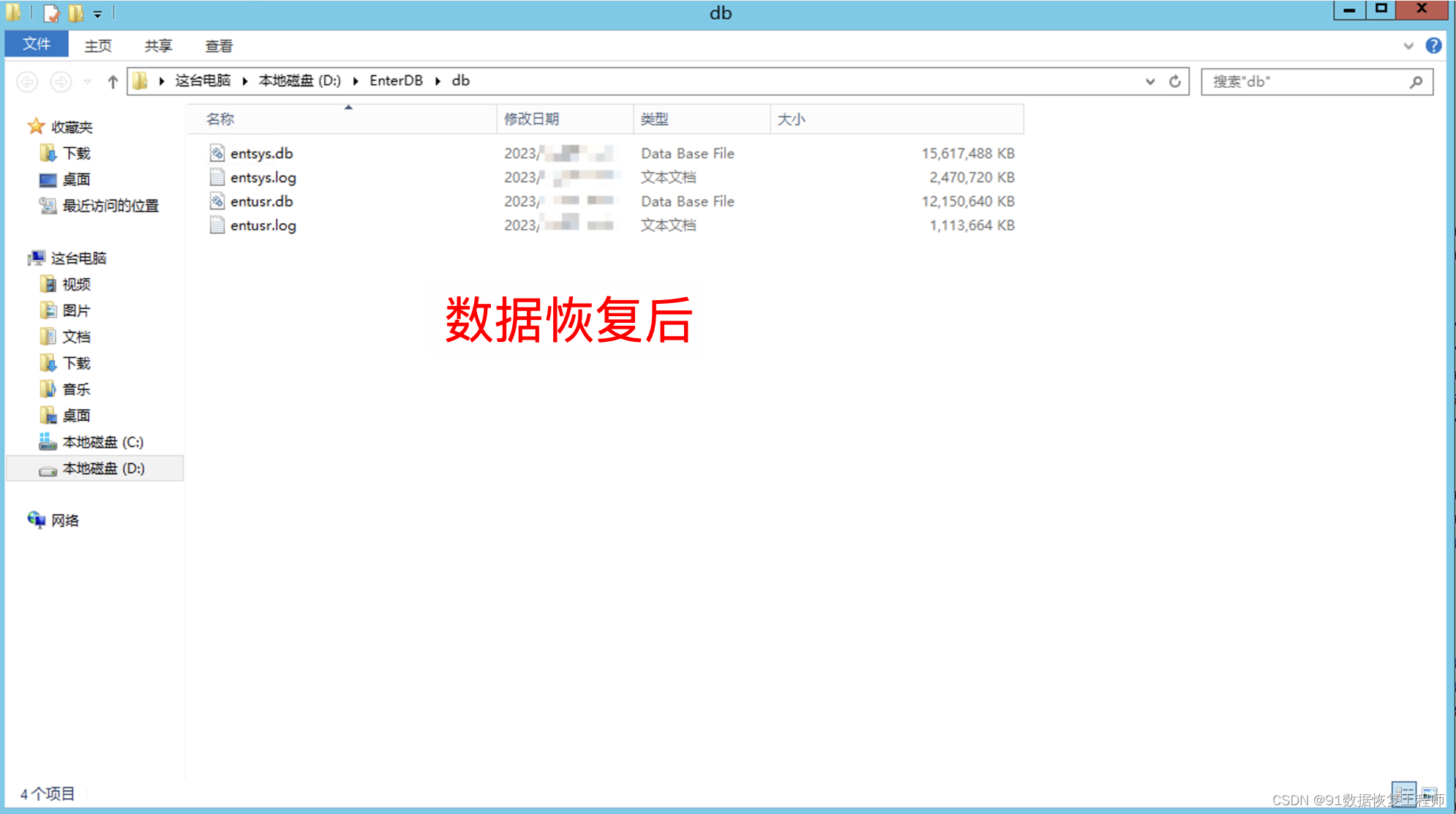Open 文档 folder in sidebar
1456x814 pixels.
point(76,337)
